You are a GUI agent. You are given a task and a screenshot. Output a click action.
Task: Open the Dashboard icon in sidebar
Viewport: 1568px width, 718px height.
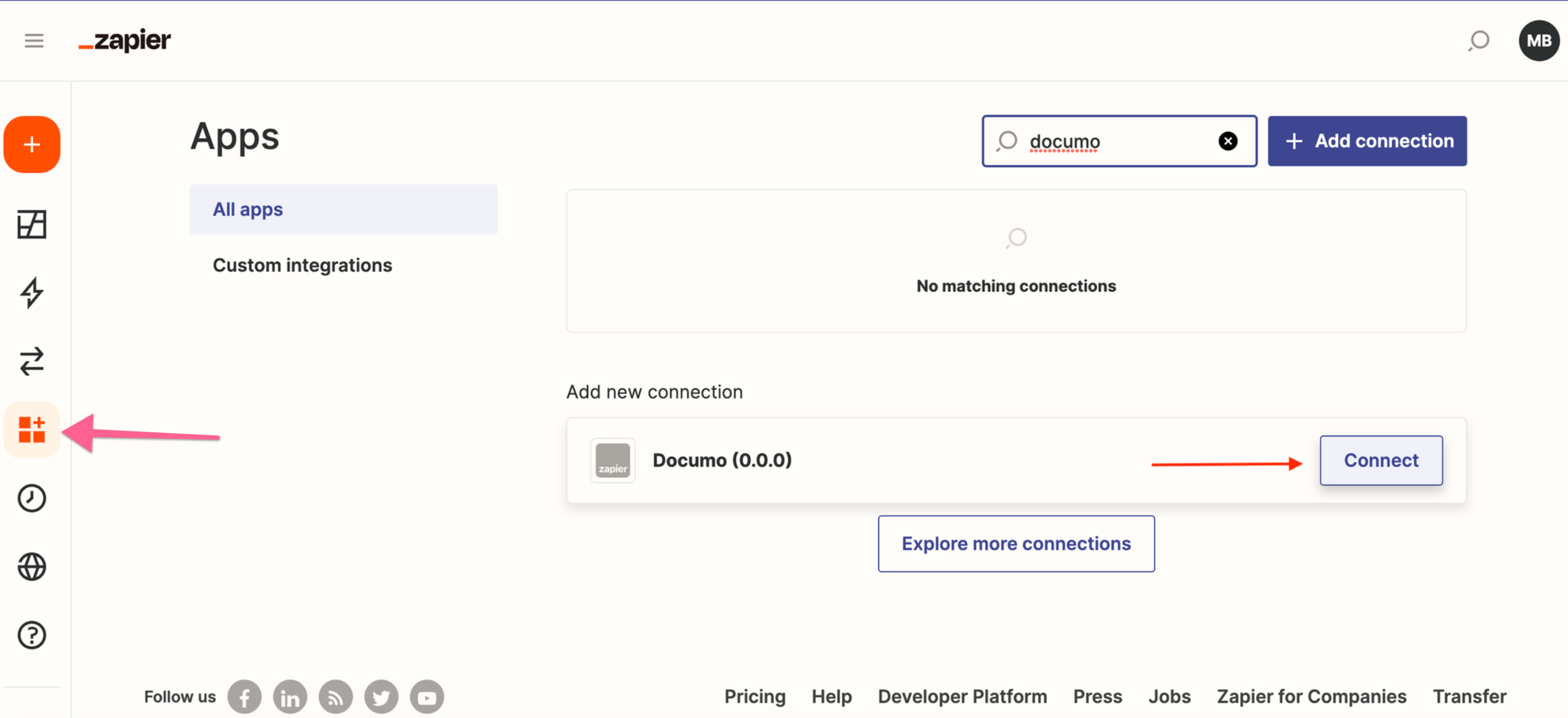click(x=32, y=225)
